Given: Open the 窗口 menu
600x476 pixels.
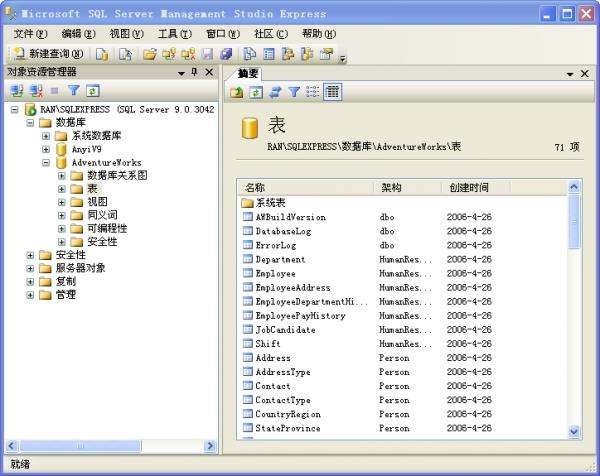Looking at the screenshot, I should pyautogui.click(x=223, y=34).
